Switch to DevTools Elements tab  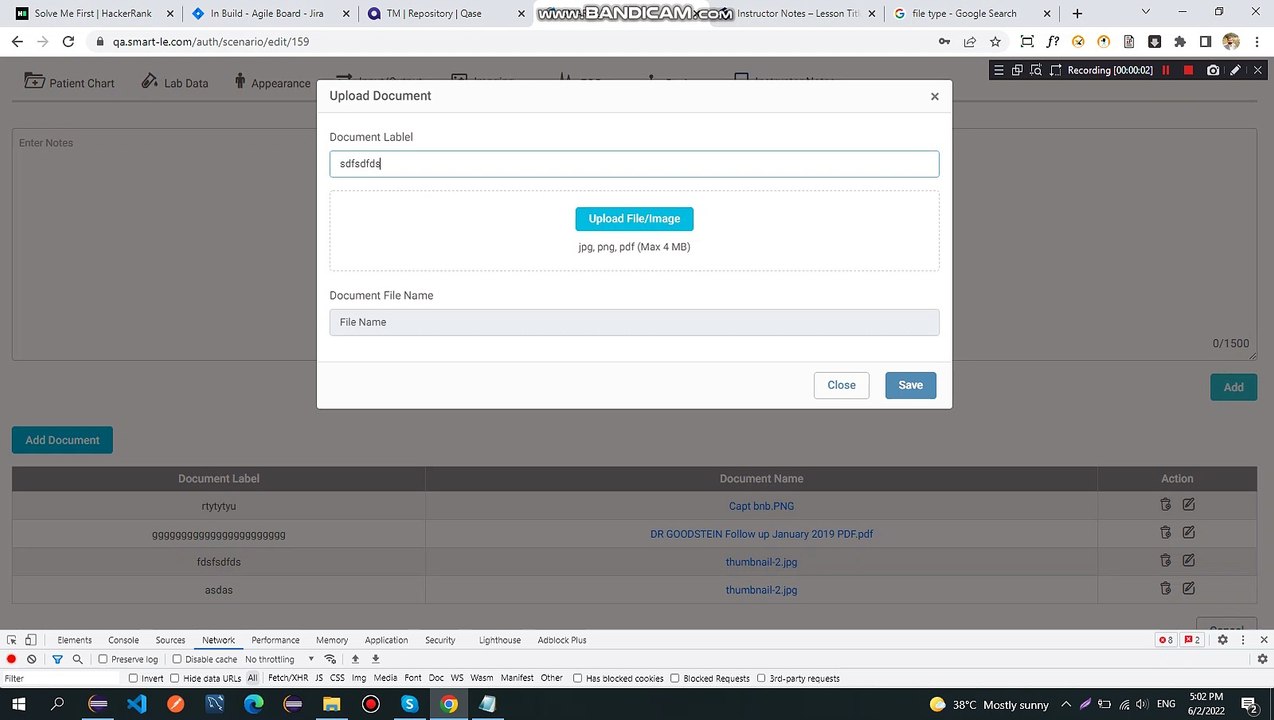(74, 640)
